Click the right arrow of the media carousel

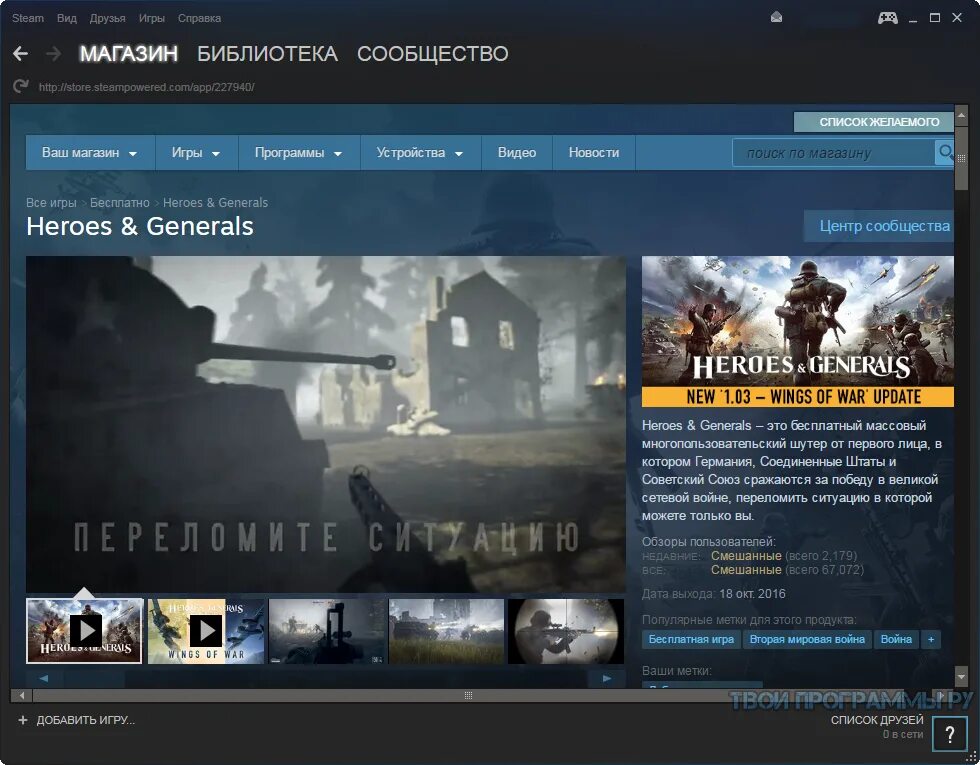tap(606, 678)
